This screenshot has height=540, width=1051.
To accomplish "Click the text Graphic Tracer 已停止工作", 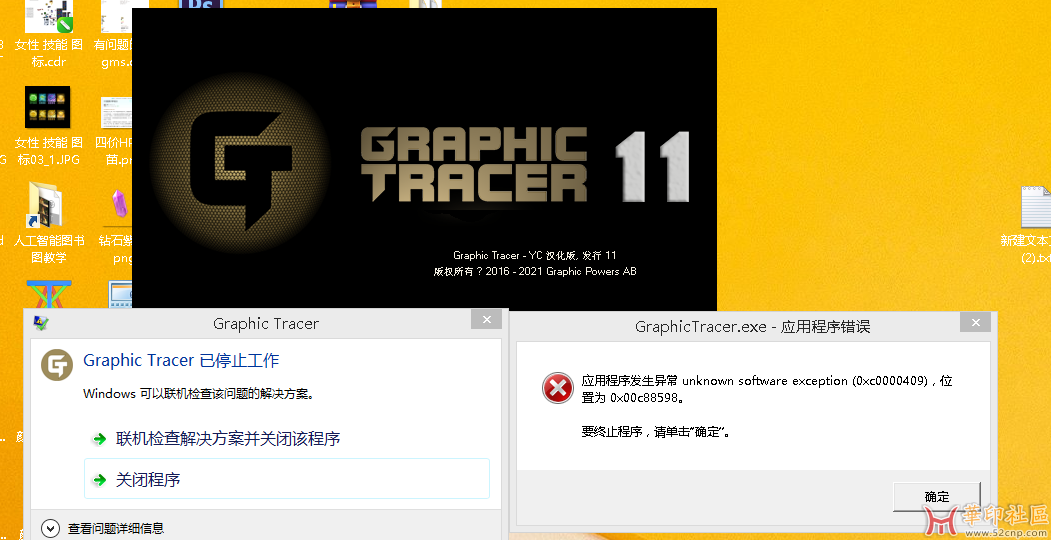I will tap(181, 360).
